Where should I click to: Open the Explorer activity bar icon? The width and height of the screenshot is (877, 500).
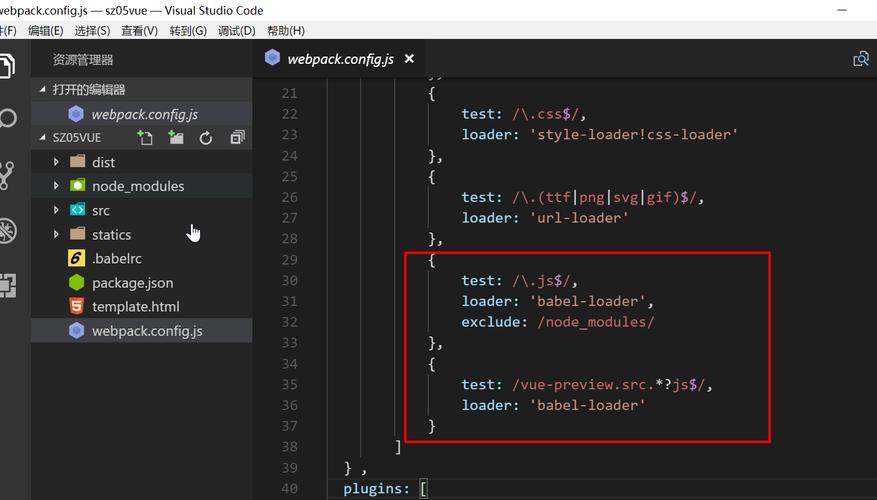click(x=7, y=65)
